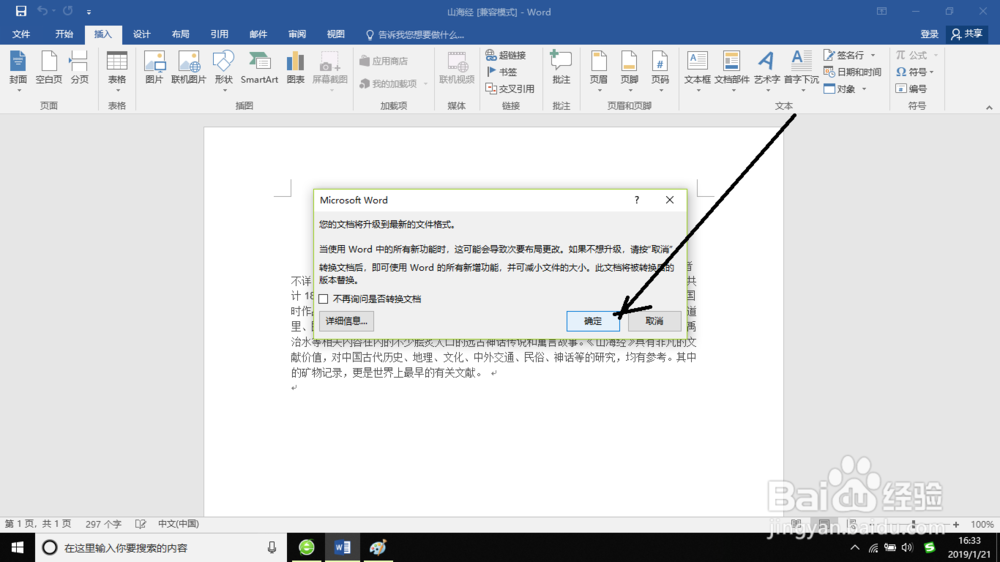
Task: Click the Windows search box in taskbar
Action: pyautogui.click(x=159, y=547)
